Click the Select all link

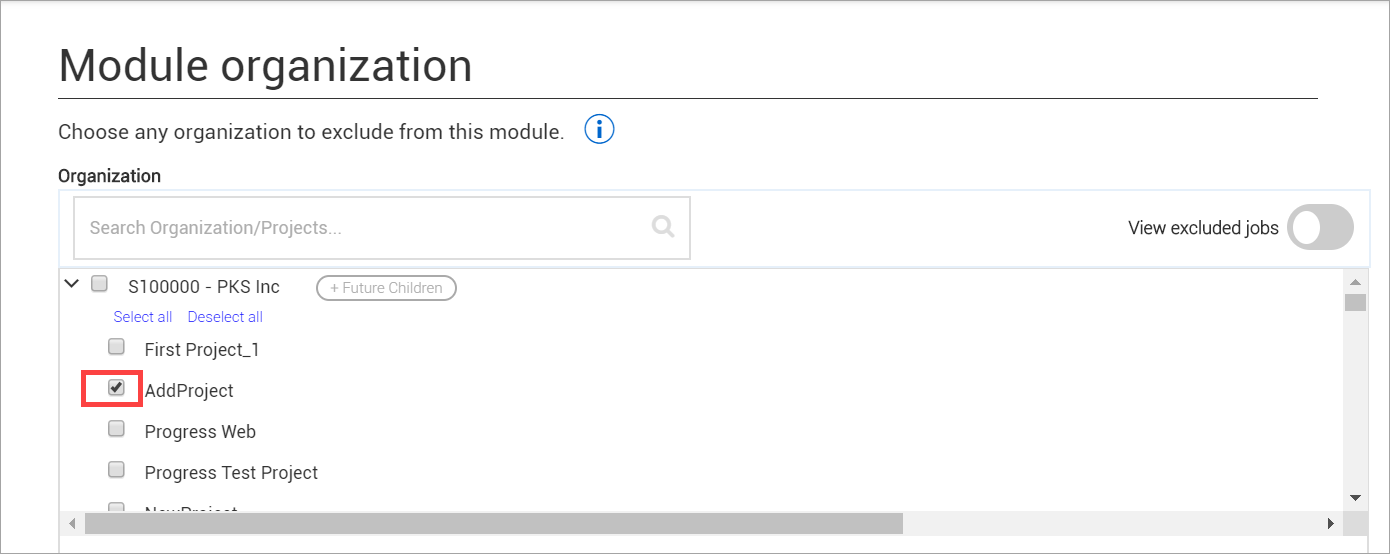point(143,317)
